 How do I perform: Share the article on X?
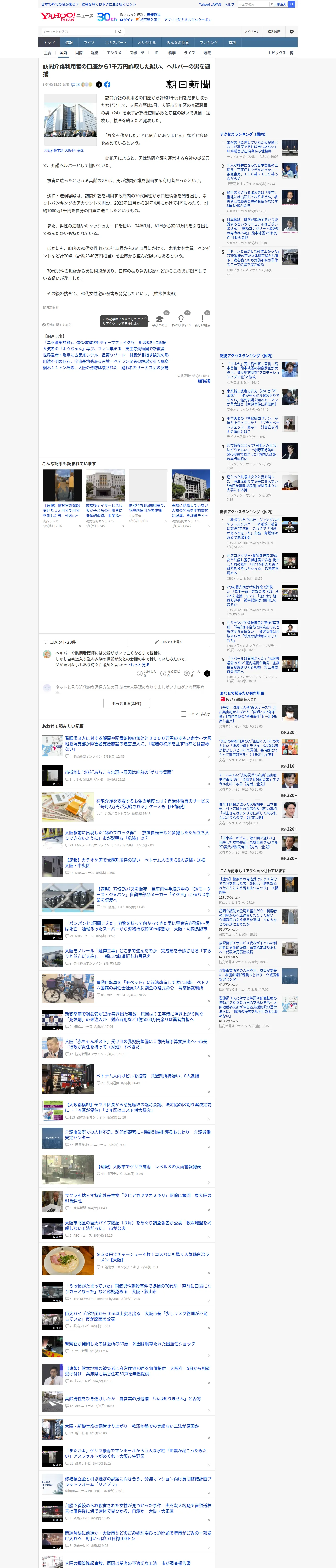pyautogui.click(x=99, y=85)
